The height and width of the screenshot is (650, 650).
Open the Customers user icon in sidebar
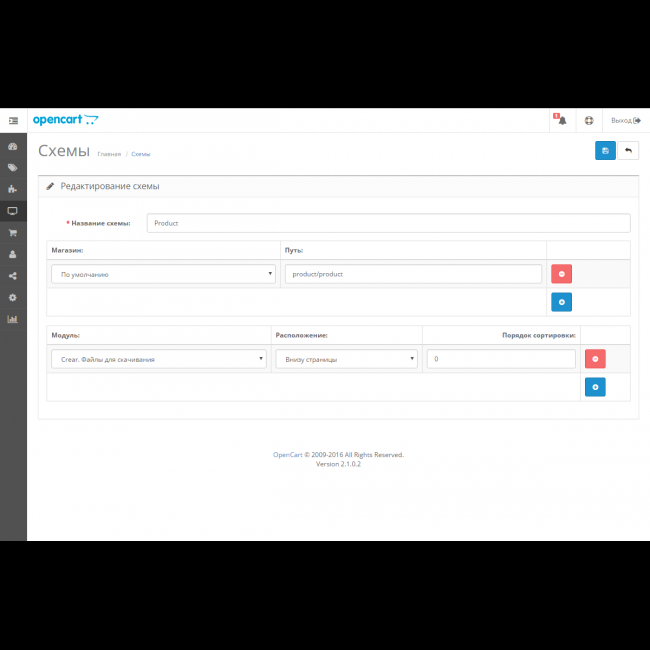[13, 254]
